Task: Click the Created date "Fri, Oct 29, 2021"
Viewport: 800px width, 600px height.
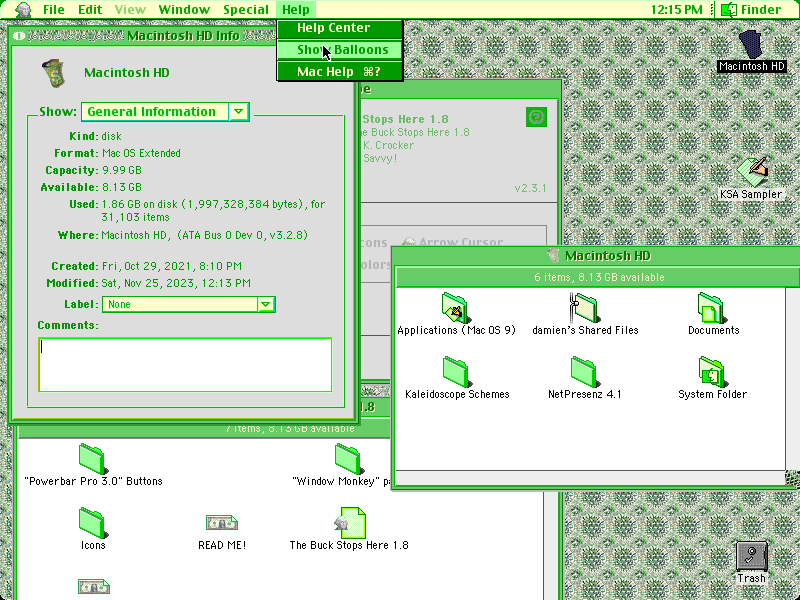Action: point(171,266)
